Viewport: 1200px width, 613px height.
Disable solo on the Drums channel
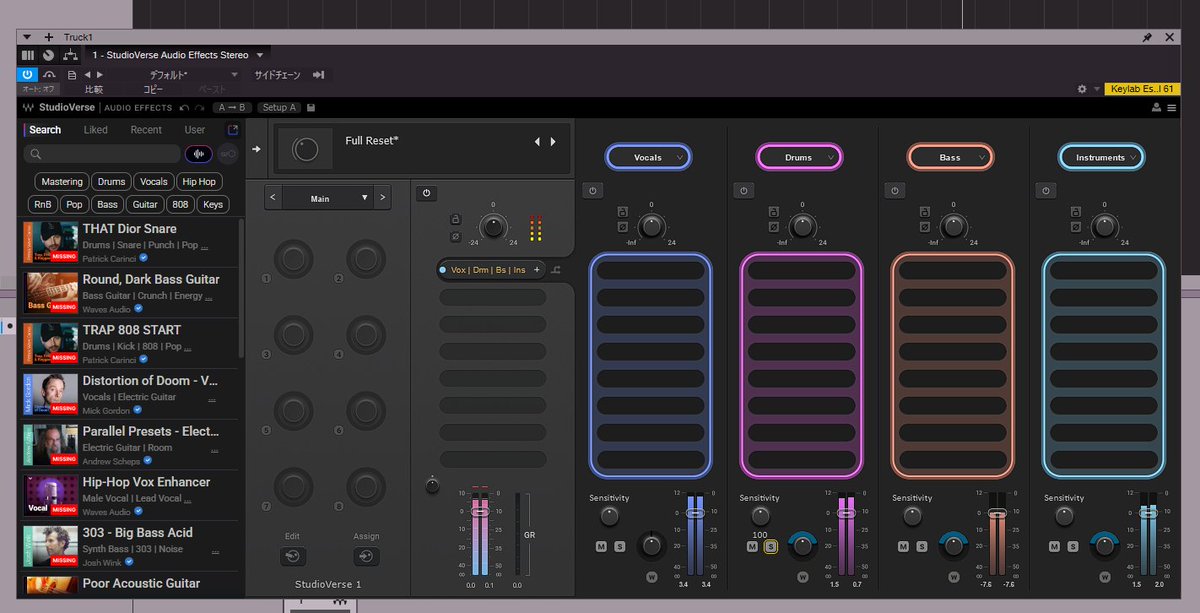[x=770, y=546]
